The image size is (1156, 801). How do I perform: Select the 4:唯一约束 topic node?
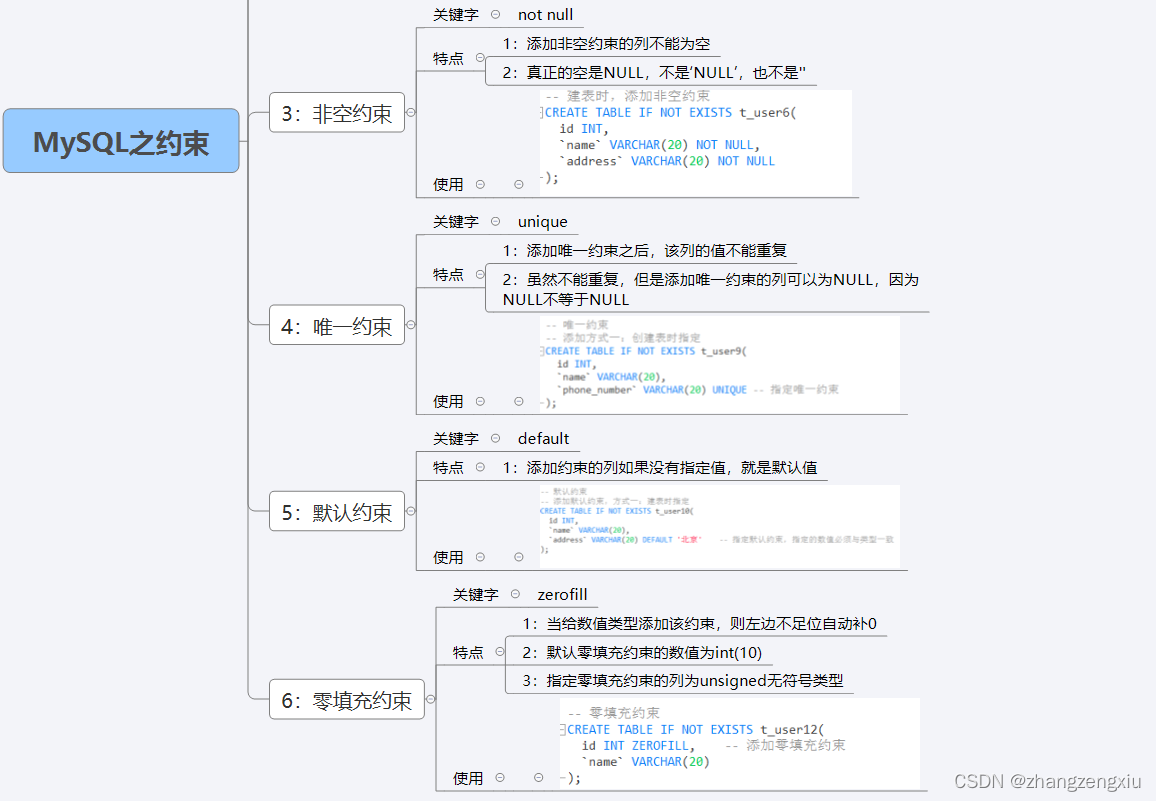pos(337,325)
